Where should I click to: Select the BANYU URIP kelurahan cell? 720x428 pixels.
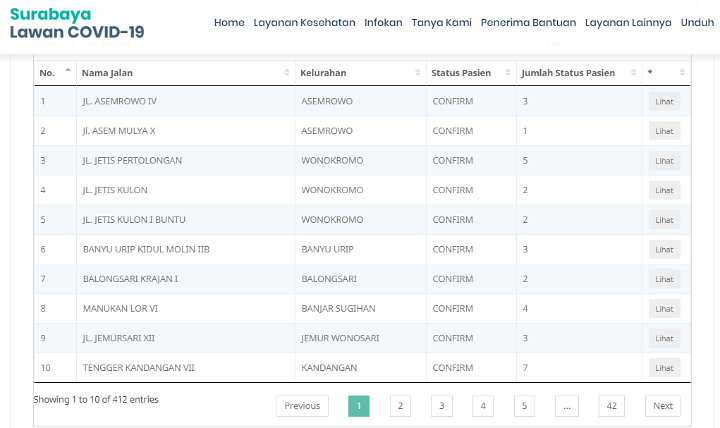click(360, 249)
